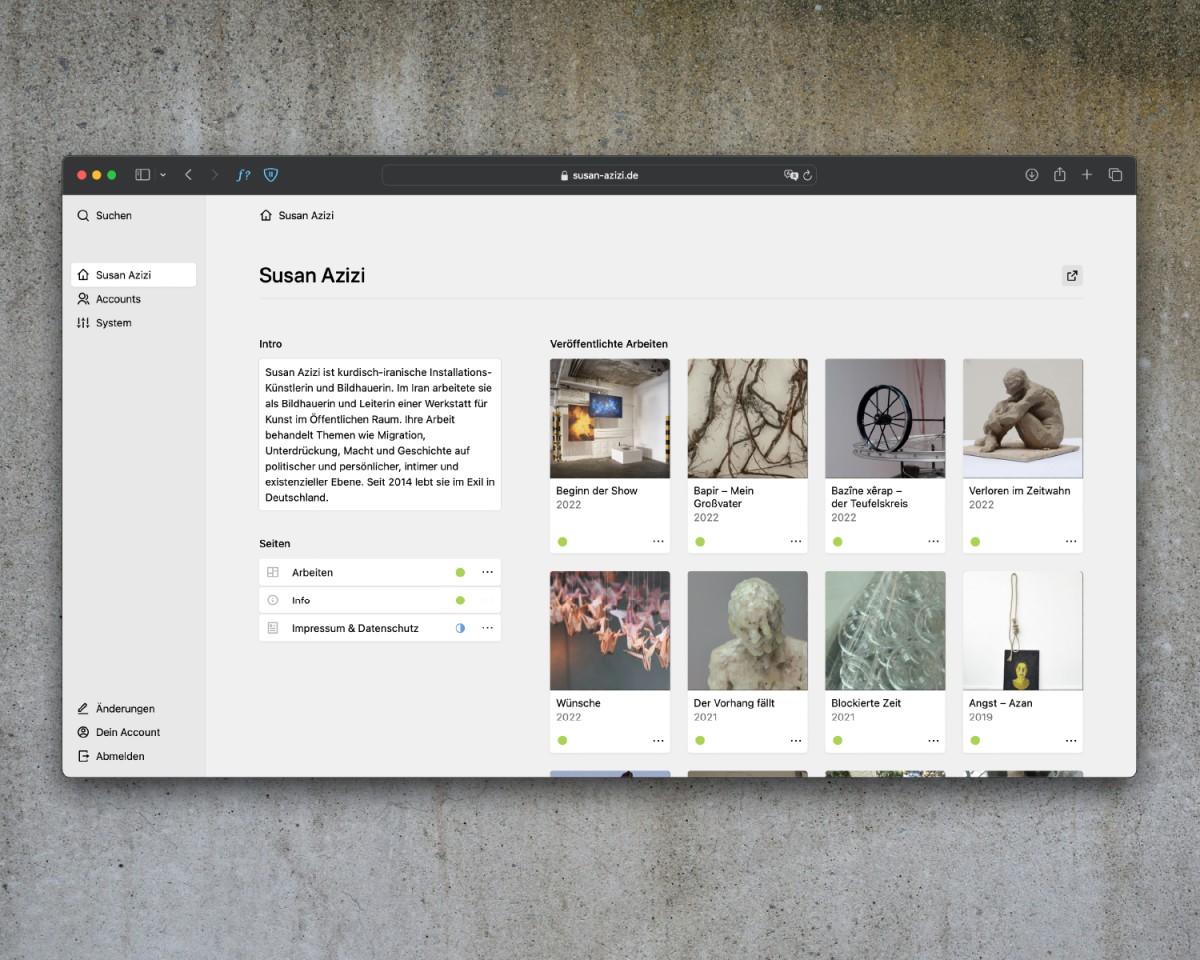Open a new tab with plus icon

point(1087,175)
